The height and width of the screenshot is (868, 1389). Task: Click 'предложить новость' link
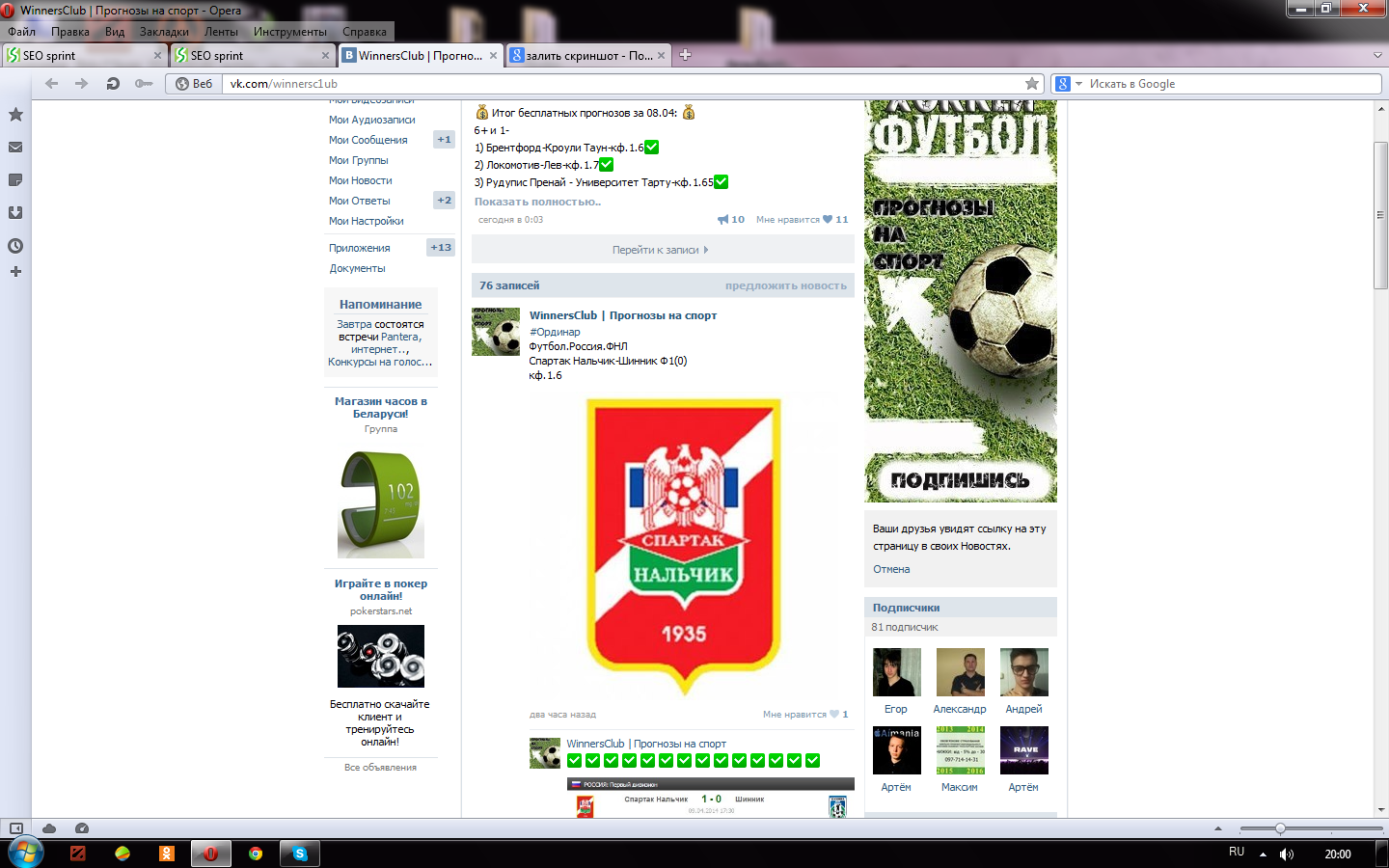(x=786, y=286)
